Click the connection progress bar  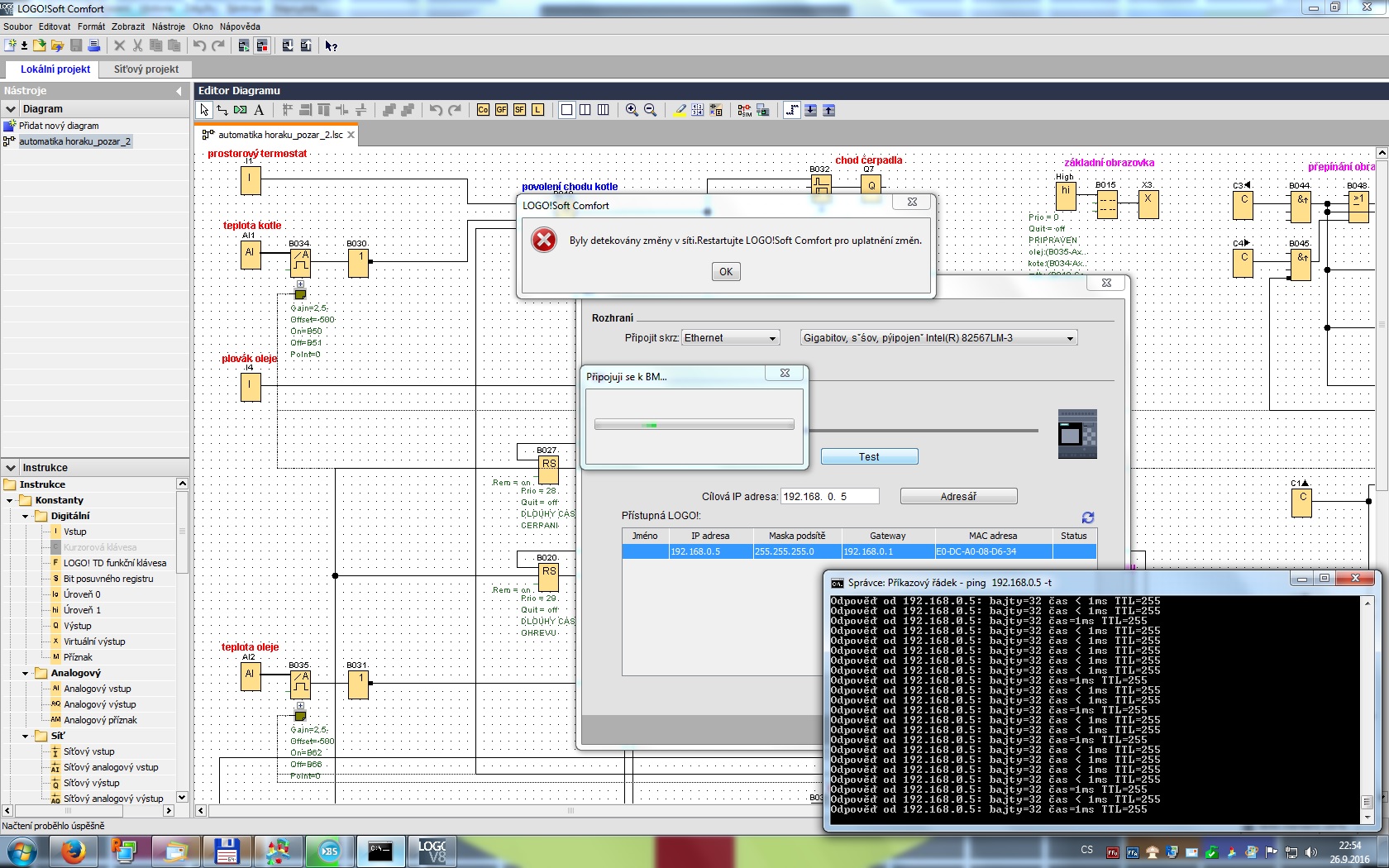(694, 425)
